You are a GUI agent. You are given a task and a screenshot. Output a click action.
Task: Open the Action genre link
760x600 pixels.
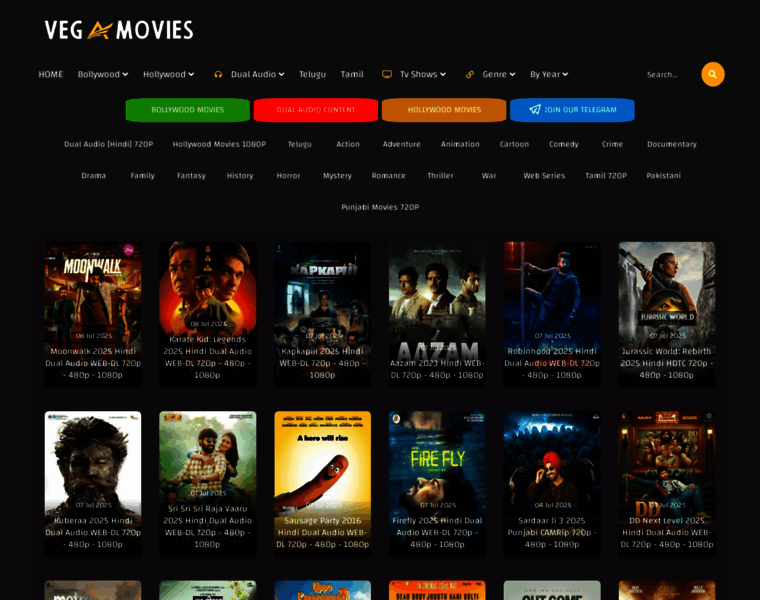point(348,144)
